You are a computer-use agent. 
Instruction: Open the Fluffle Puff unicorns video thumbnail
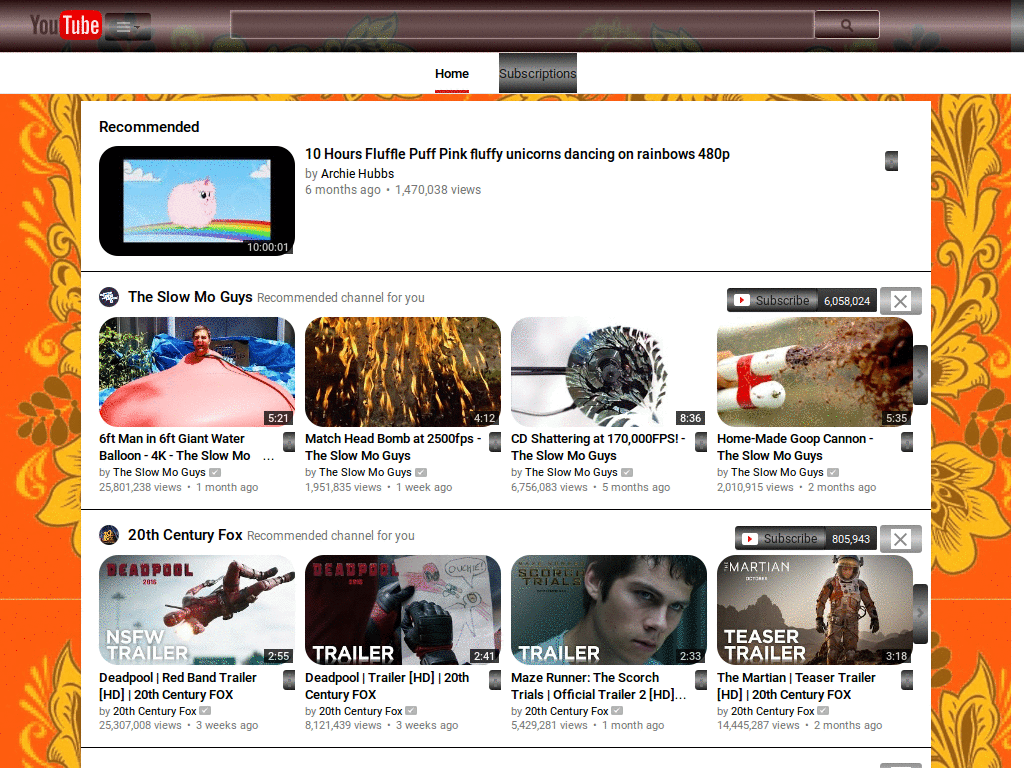point(197,200)
